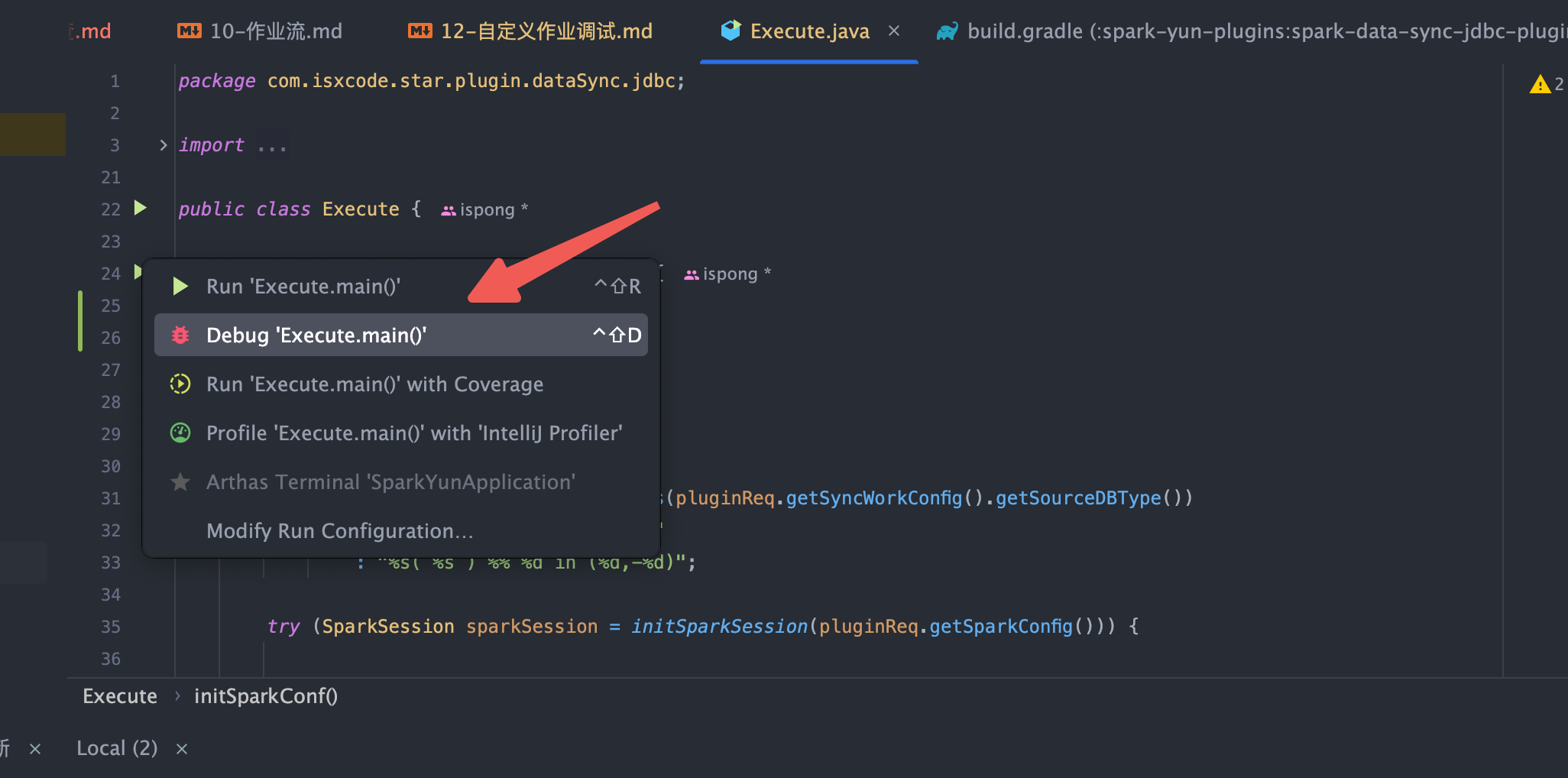Open the 12-自定义作业调试.md tab
Screen dimensions: 1568x778
tap(531, 31)
